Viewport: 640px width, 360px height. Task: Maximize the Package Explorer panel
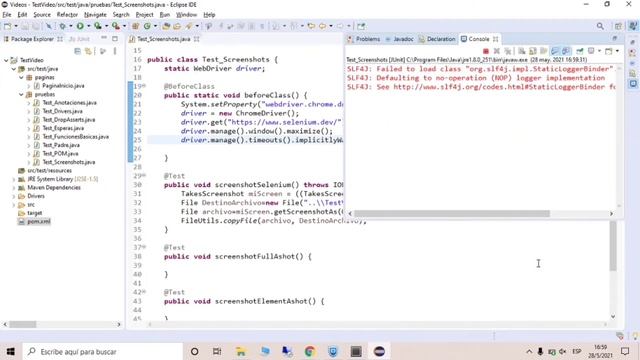(115, 38)
